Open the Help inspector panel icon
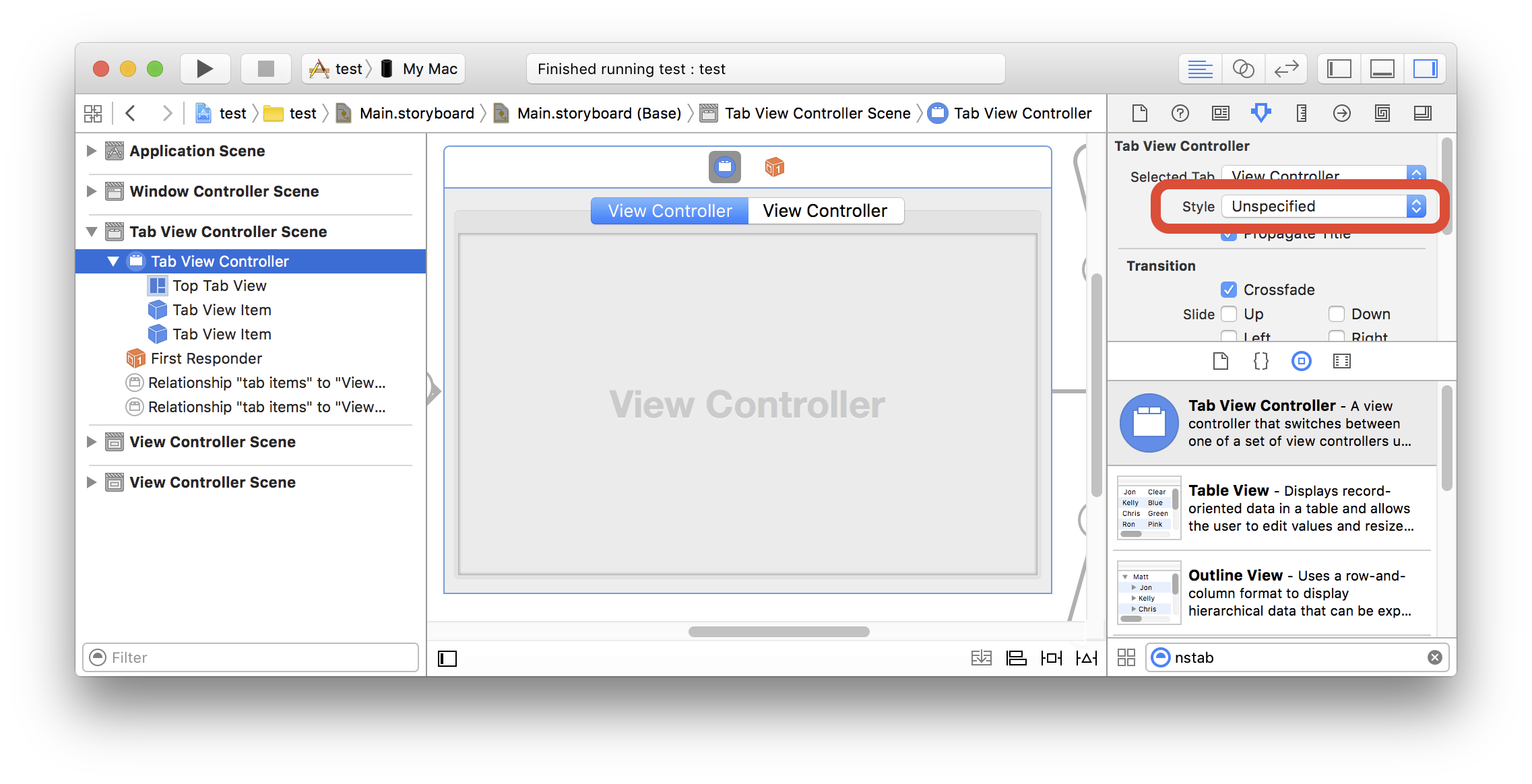This screenshot has height=784, width=1532. coord(1179,113)
